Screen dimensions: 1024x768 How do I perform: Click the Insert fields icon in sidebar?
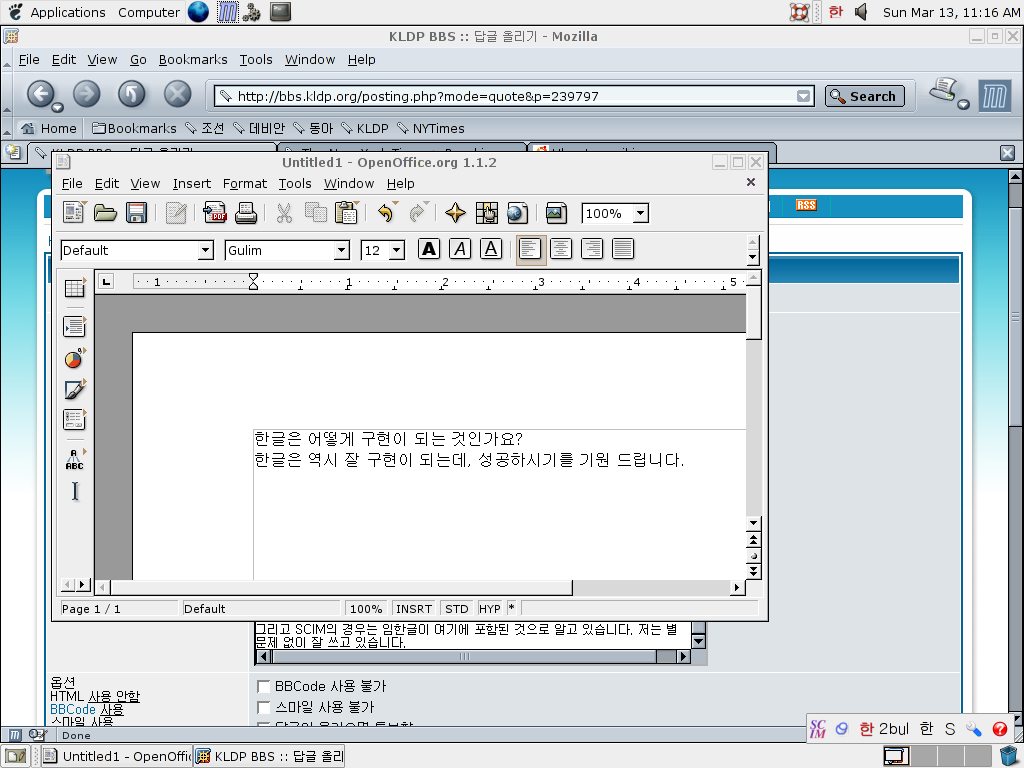[74, 326]
